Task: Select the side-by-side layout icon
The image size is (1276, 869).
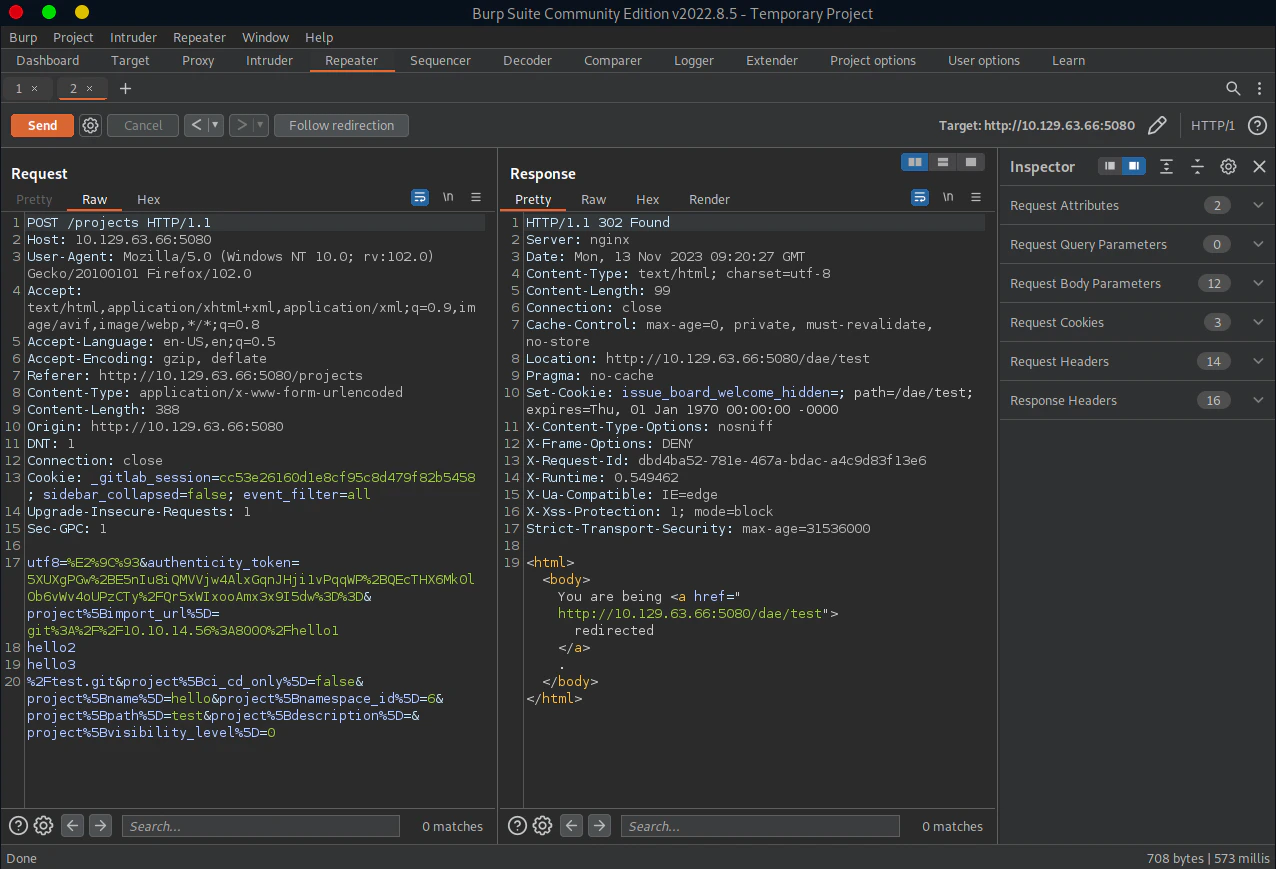Action: point(915,162)
